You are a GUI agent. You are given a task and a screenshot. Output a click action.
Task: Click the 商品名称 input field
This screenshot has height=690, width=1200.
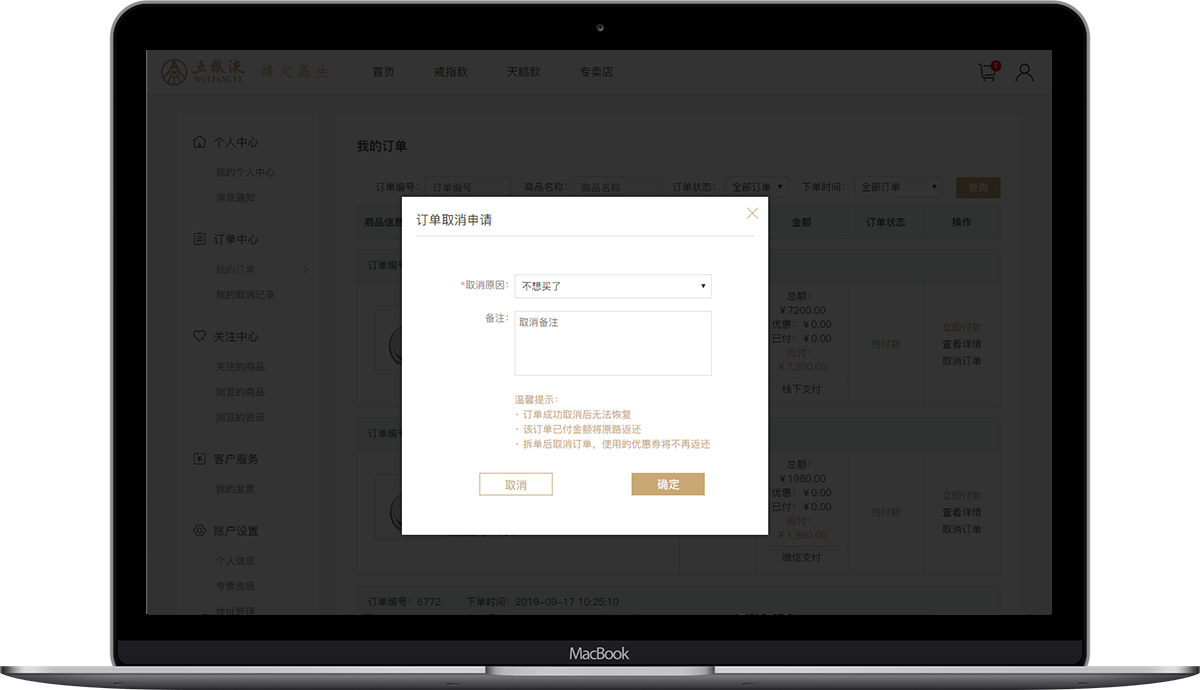[617, 187]
